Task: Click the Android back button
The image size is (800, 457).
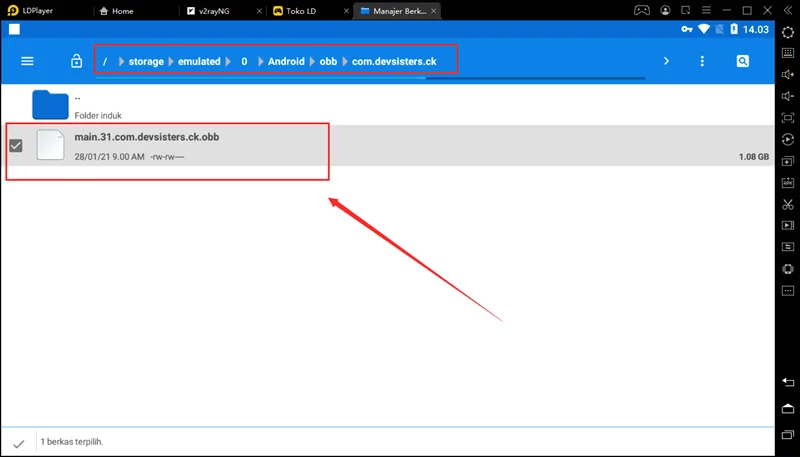Action: [788, 383]
